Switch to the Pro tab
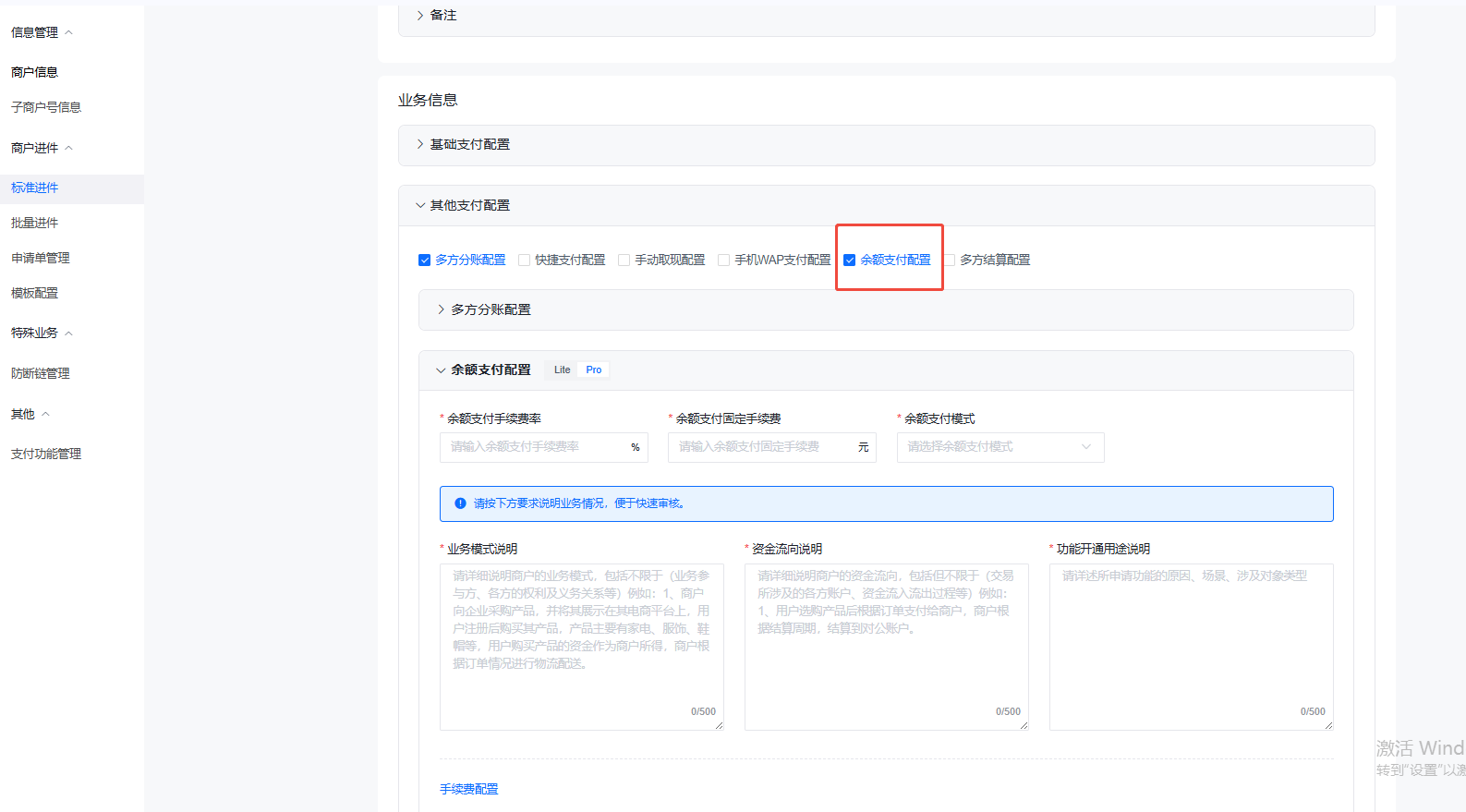 click(593, 370)
